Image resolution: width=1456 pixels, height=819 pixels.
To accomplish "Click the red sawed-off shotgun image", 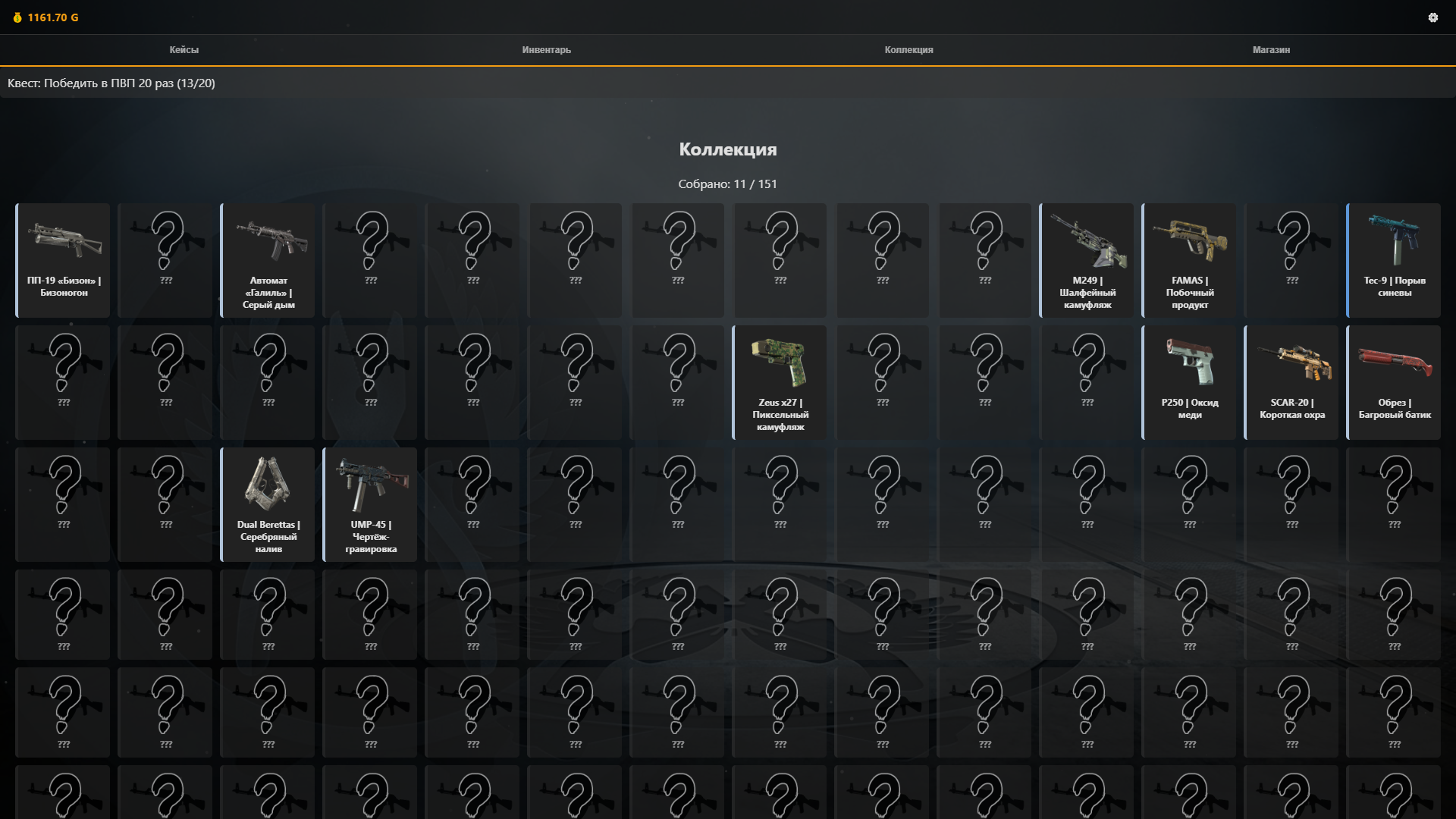I will pos(1395,362).
